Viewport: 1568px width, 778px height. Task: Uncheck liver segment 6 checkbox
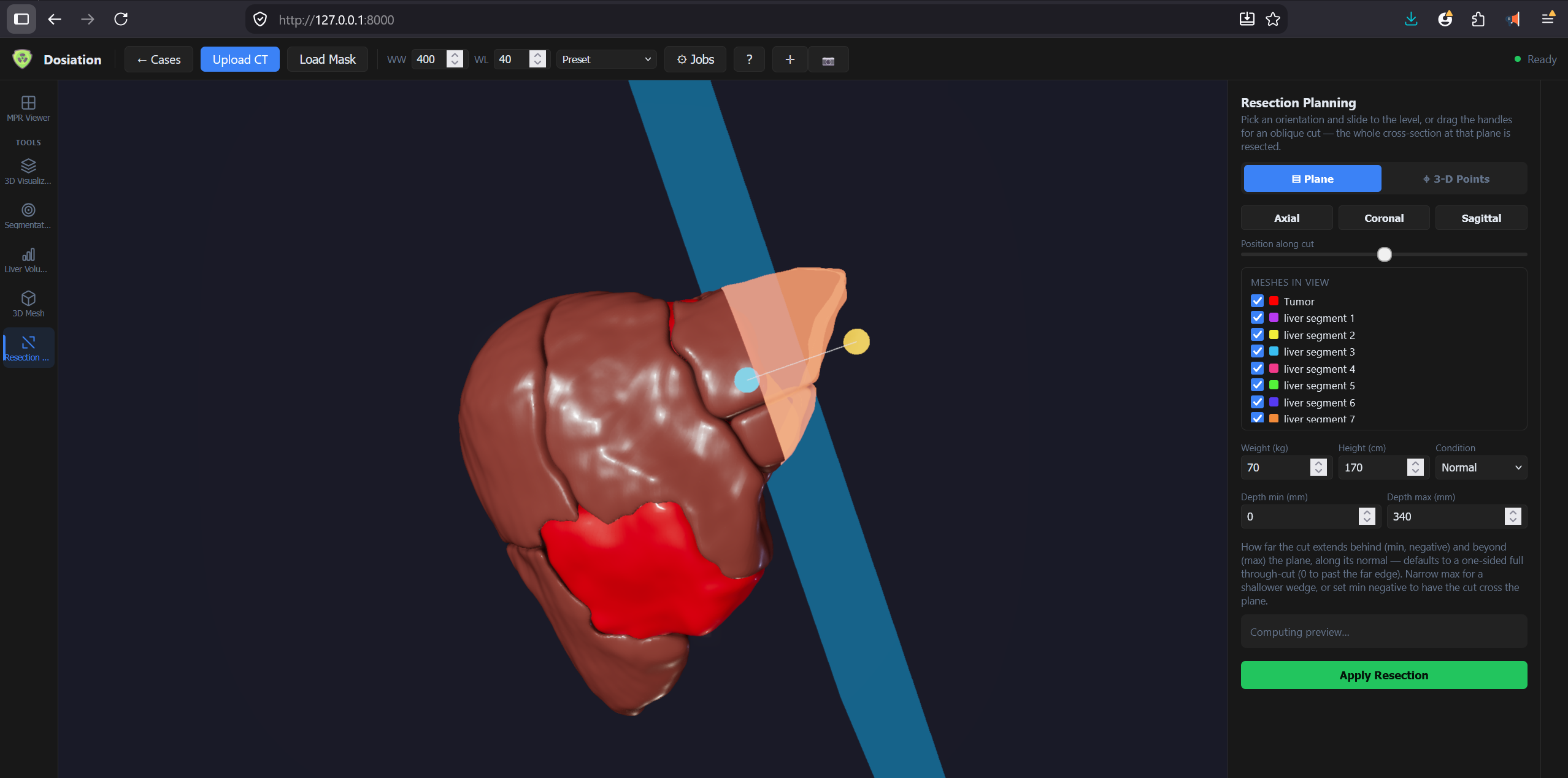(x=1257, y=402)
